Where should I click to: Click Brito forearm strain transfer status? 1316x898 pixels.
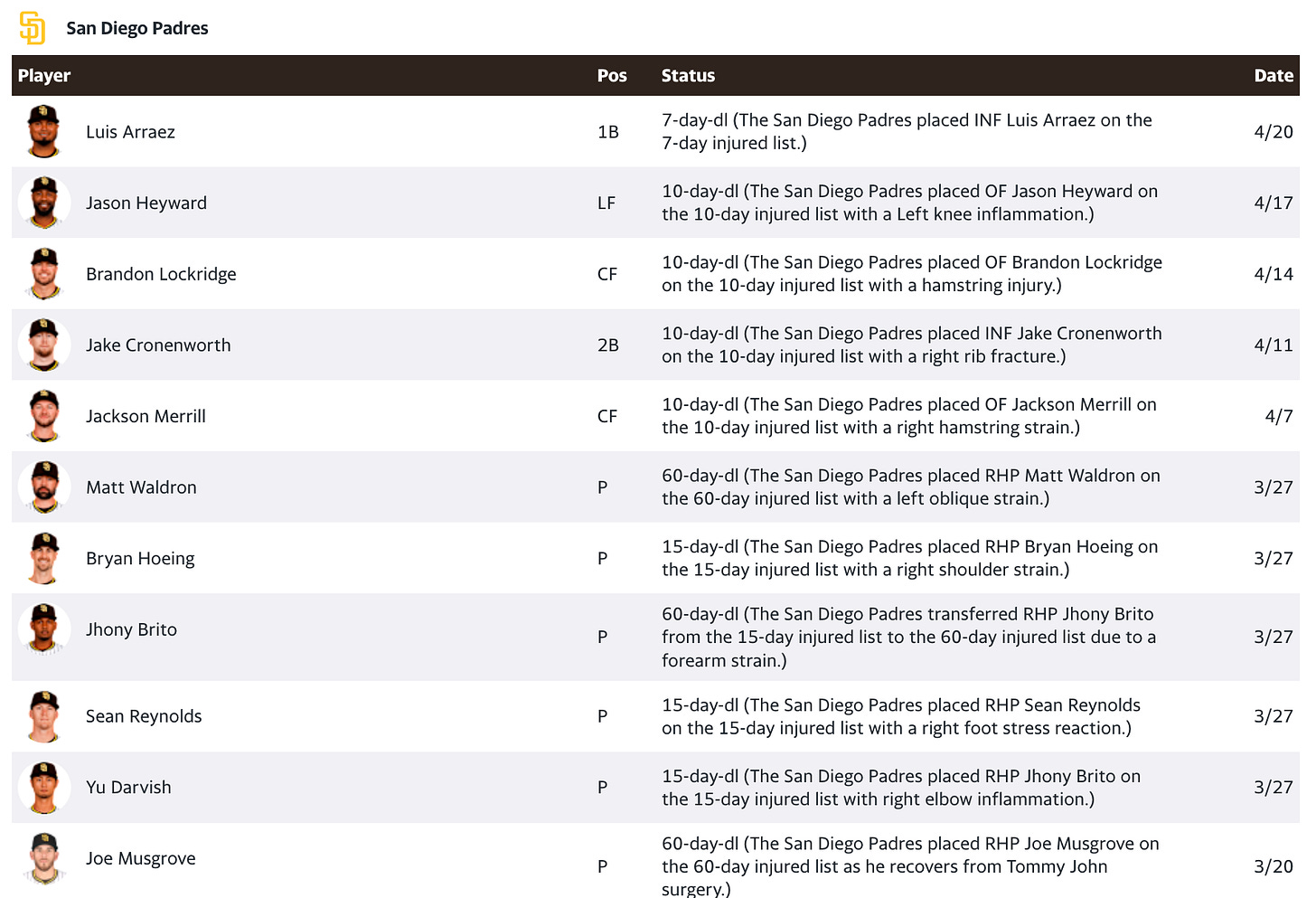[x=909, y=638]
